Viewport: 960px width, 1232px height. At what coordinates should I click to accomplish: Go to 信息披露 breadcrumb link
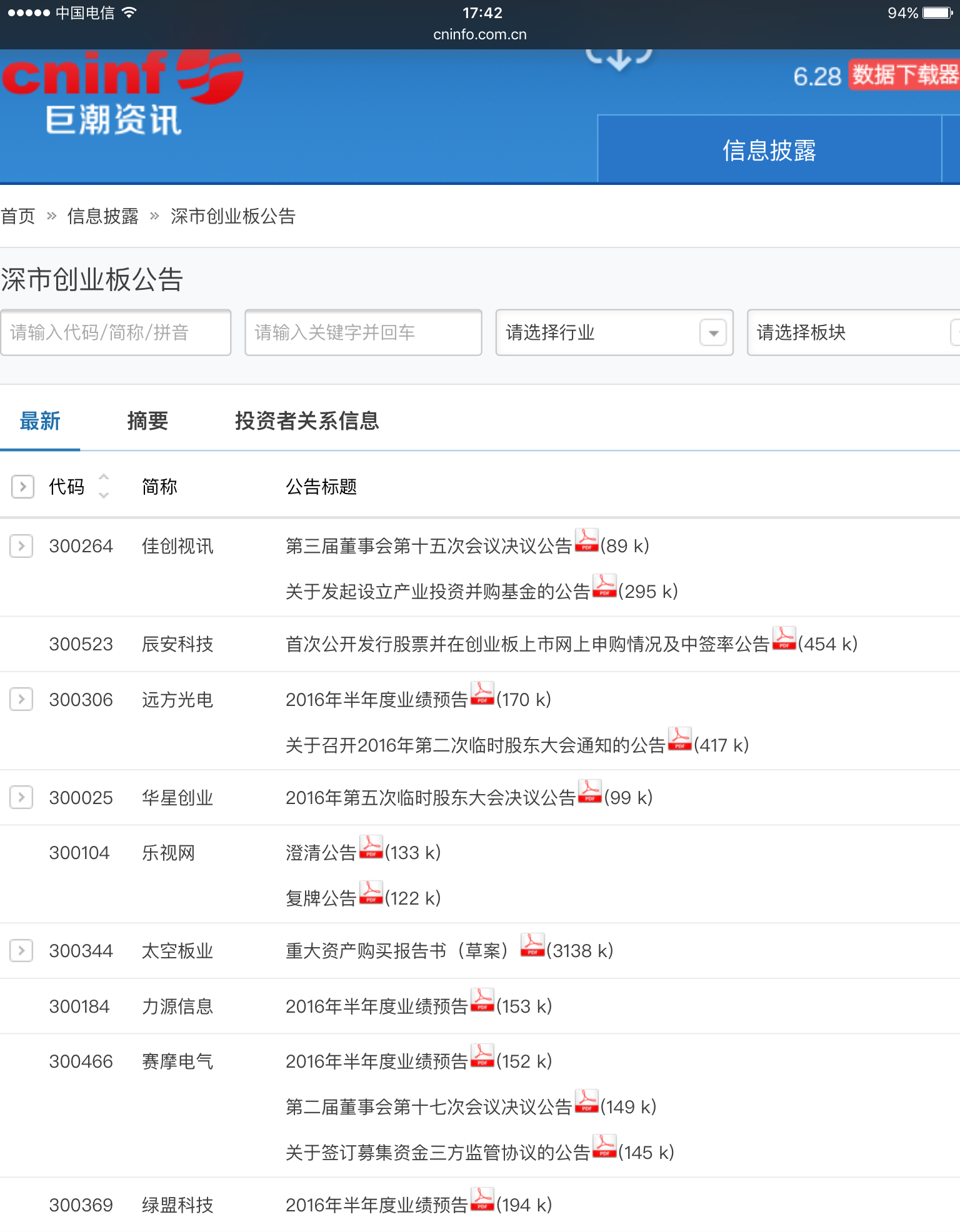tap(103, 216)
